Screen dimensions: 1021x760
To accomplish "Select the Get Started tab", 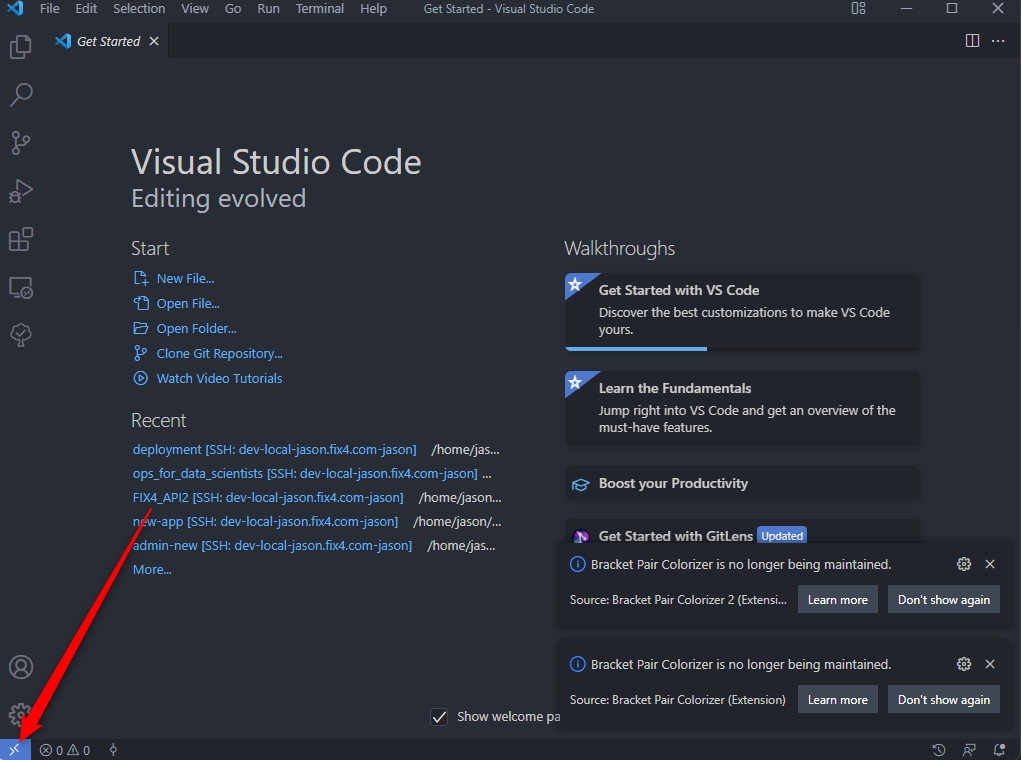I will coord(108,41).
